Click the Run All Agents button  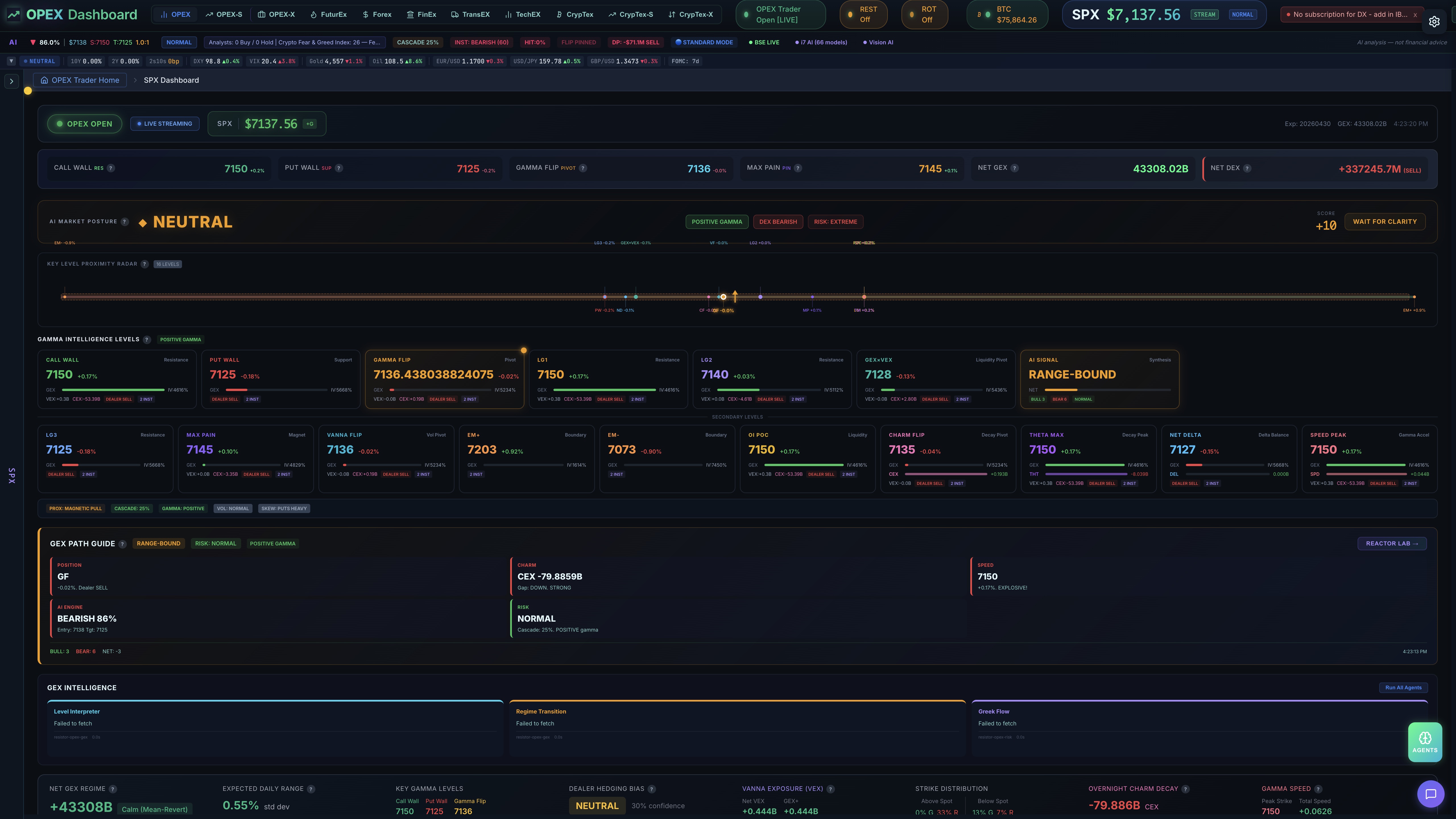click(x=1403, y=688)
